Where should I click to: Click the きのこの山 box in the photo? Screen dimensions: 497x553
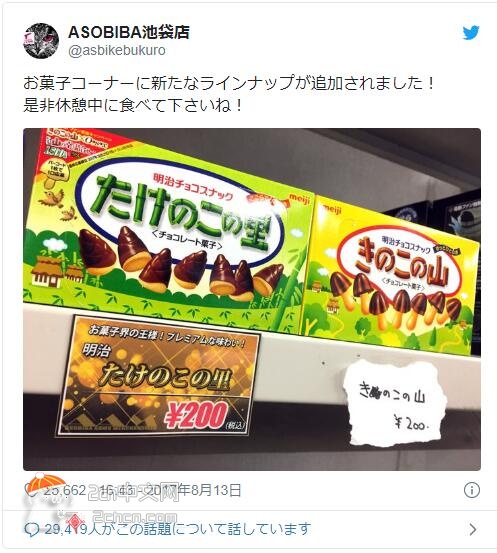392,277
